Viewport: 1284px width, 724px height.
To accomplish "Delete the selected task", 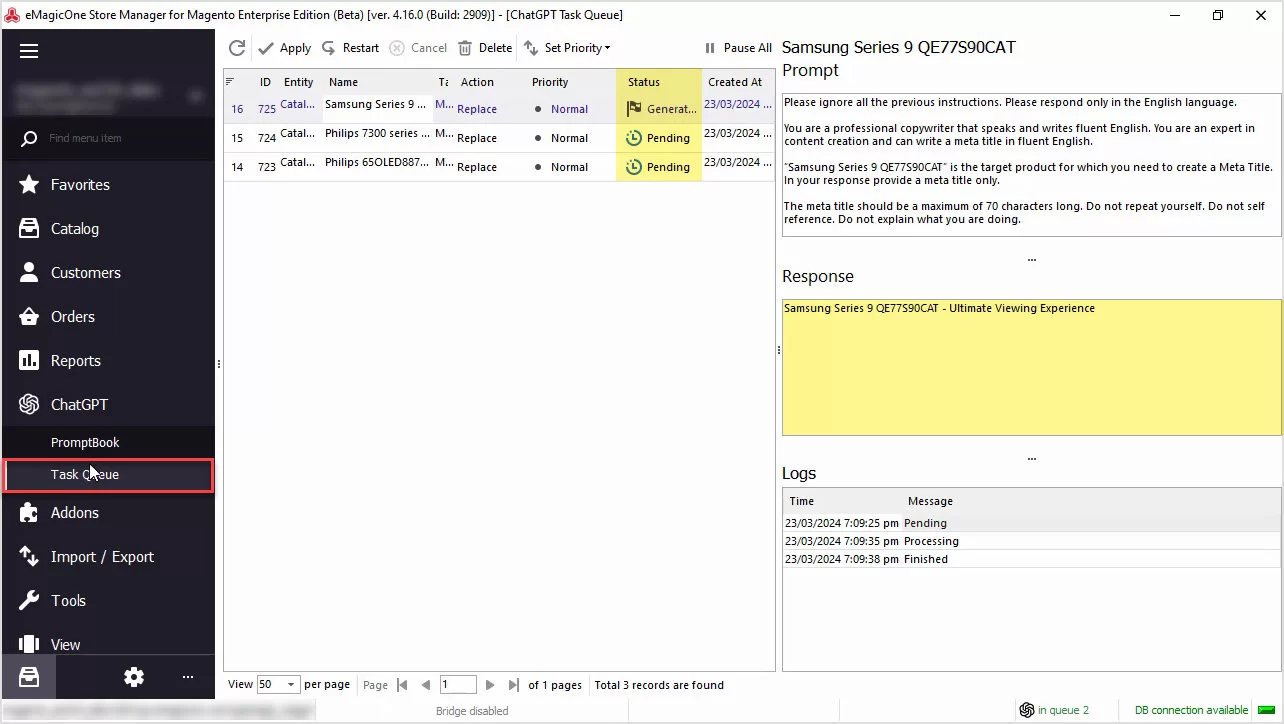I will coord(485,48).
